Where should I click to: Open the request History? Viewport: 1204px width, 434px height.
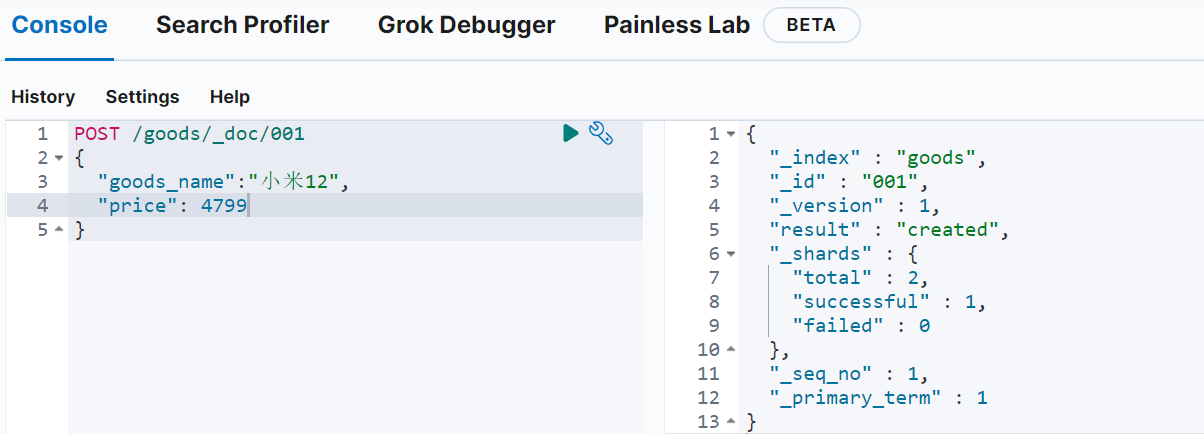[43, 97]
